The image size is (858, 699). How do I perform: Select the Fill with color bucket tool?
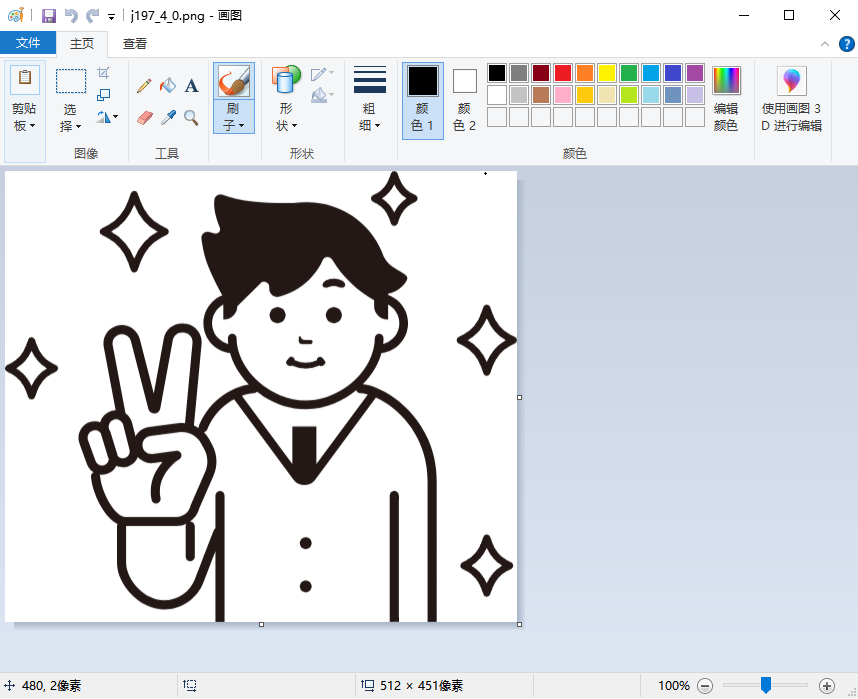[x=168, y=86]
